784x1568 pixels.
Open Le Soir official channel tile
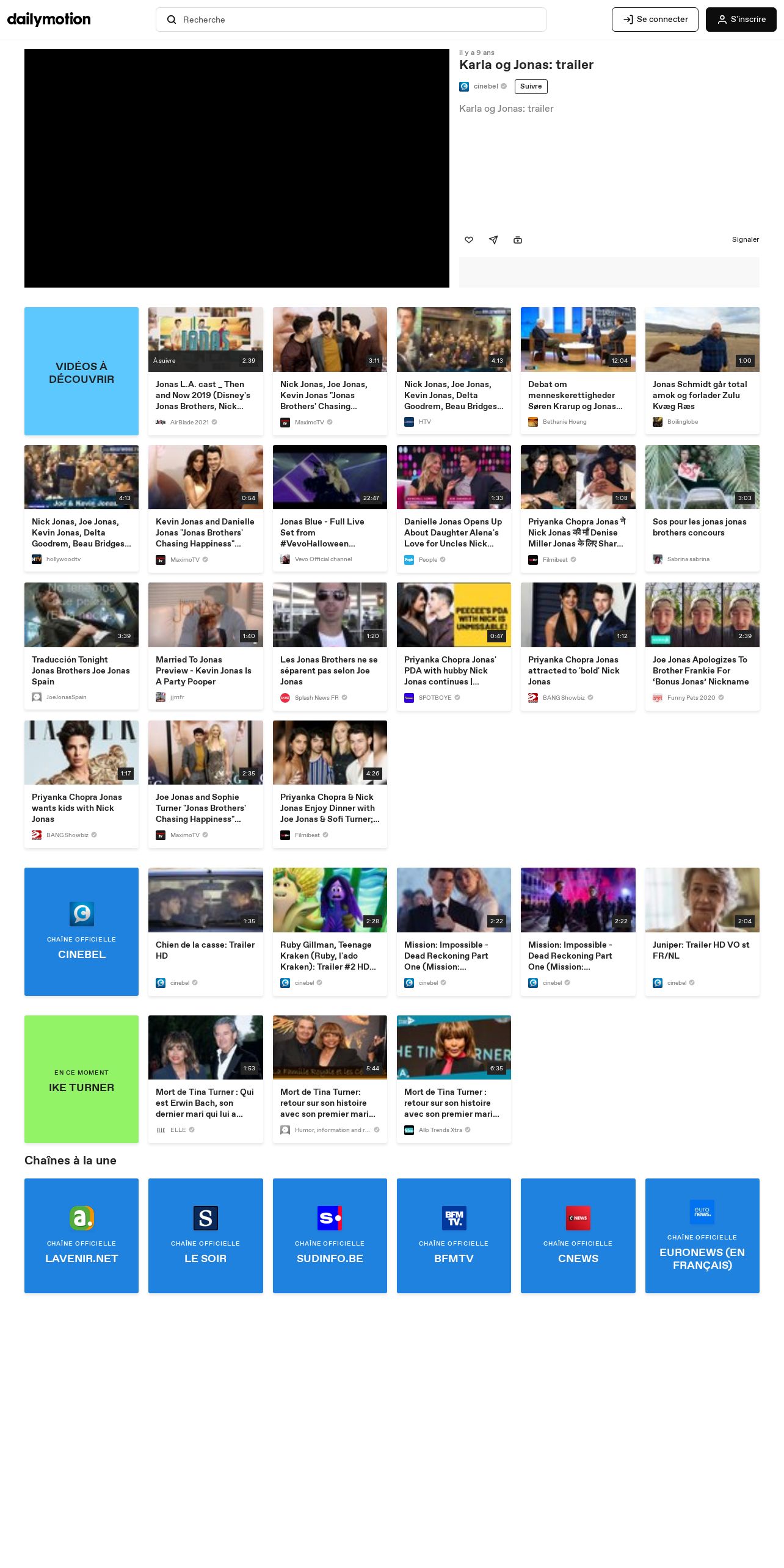point(205,1236)
